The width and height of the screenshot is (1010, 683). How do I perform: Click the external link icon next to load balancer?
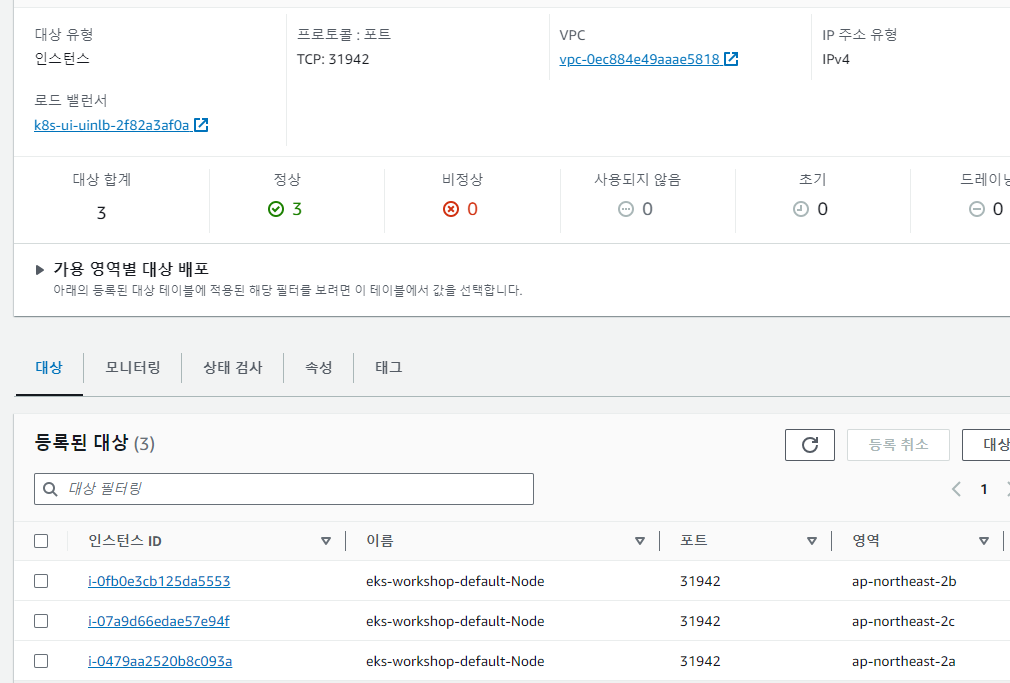pyautogui.click(x=203, y=125)
